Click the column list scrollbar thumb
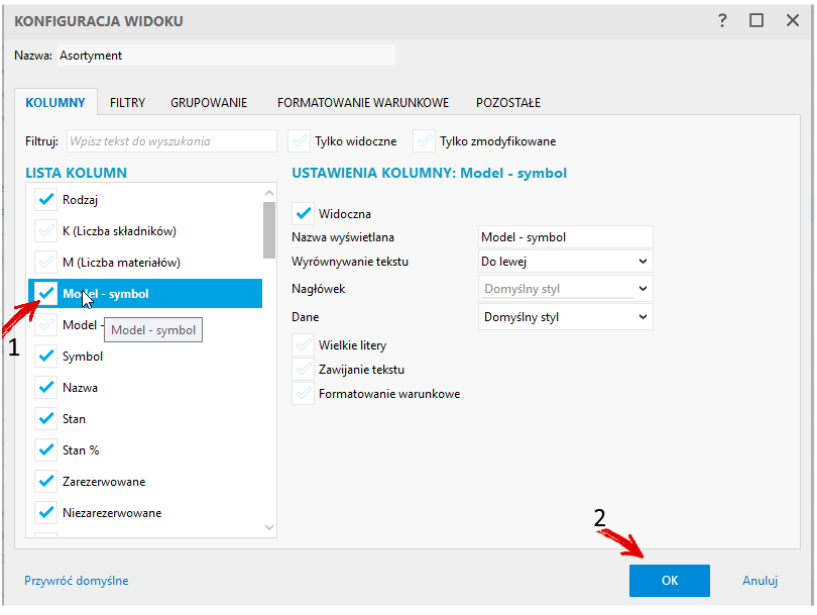This screenshot has width=817, height=615. 269,230
